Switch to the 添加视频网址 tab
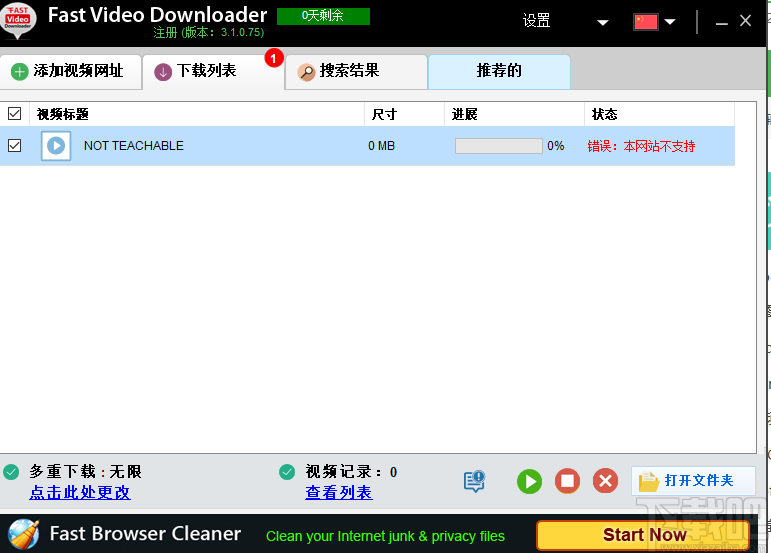Screen dimensions: 771x553 [x=71, y=72]
